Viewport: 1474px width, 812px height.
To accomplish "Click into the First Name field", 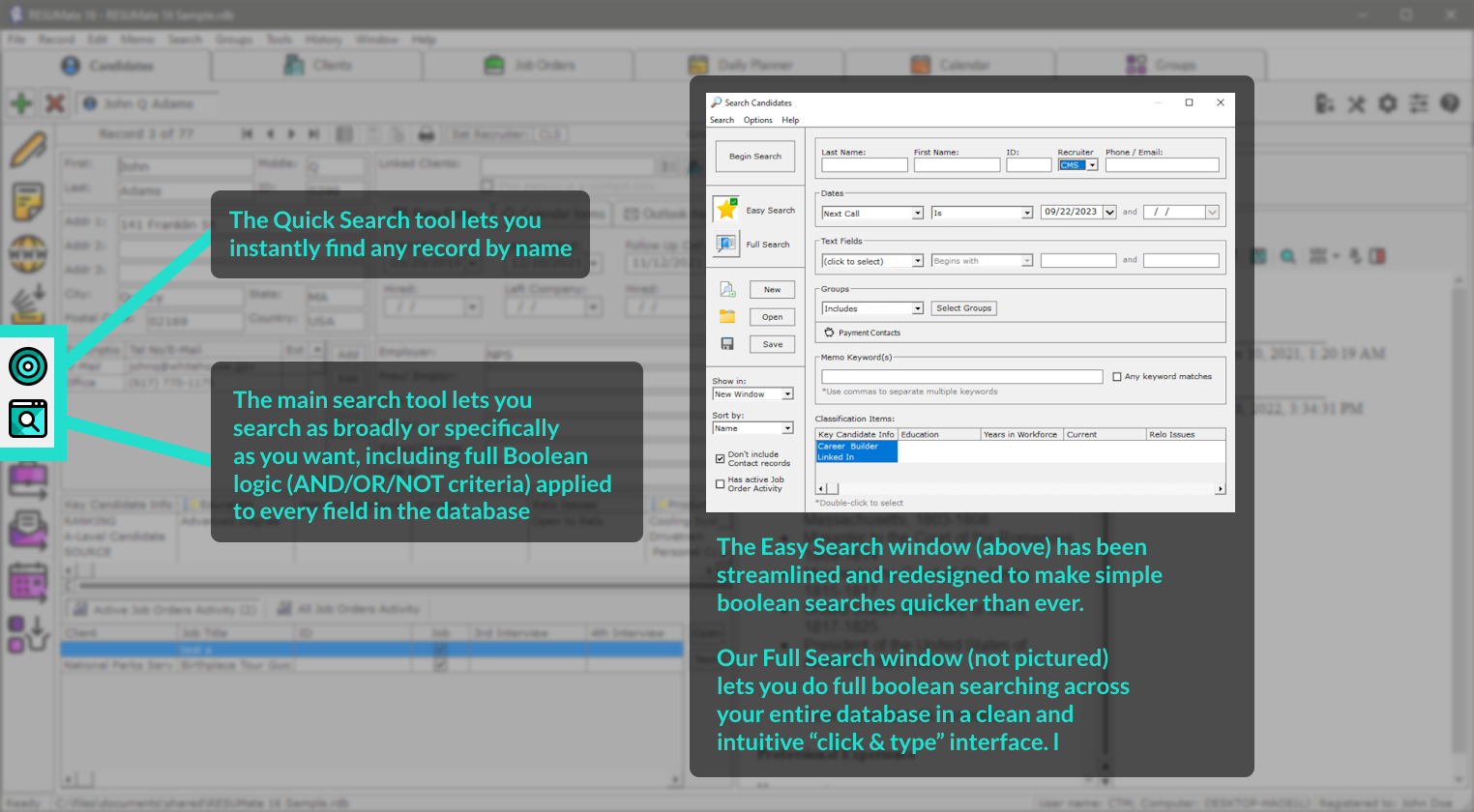I will [957, 165].
